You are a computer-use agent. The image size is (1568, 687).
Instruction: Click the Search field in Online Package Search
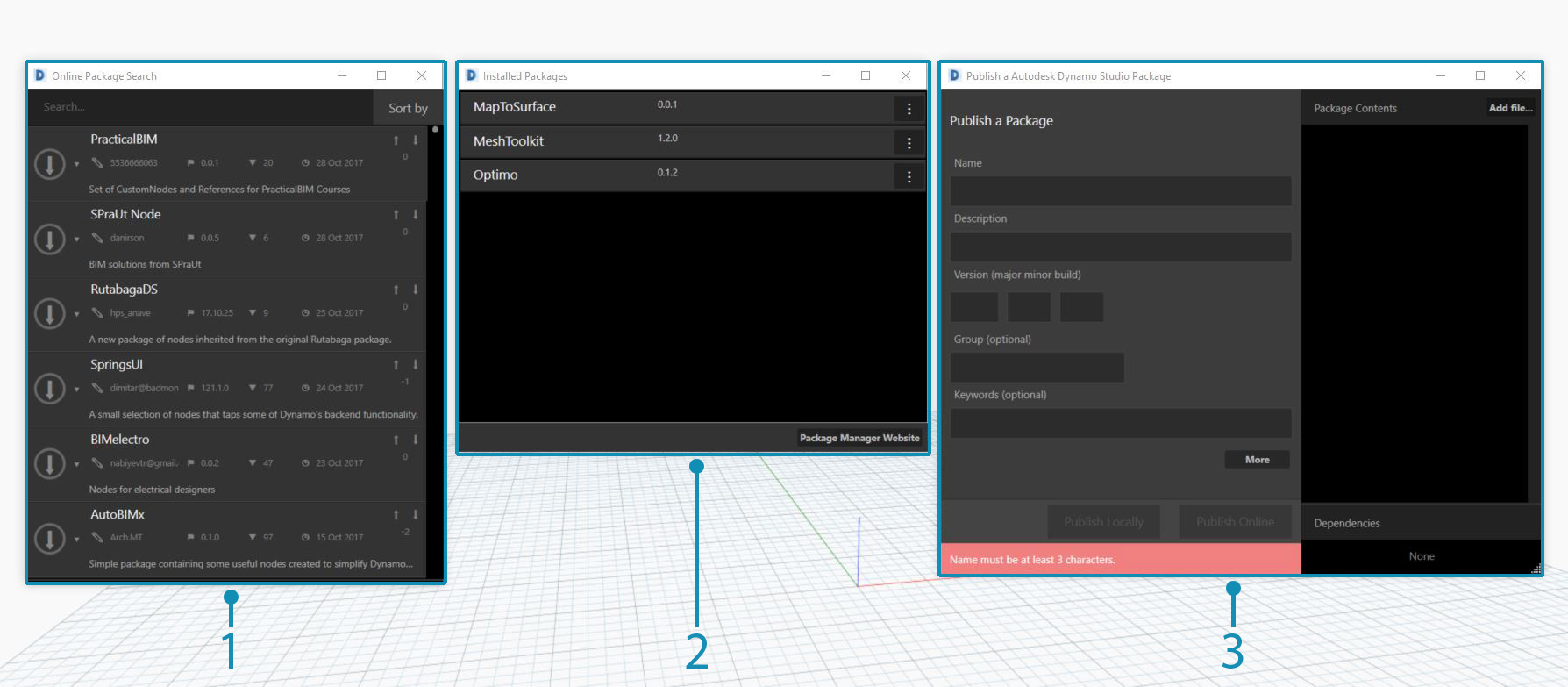pyautogui.click(x=201, y=107)
